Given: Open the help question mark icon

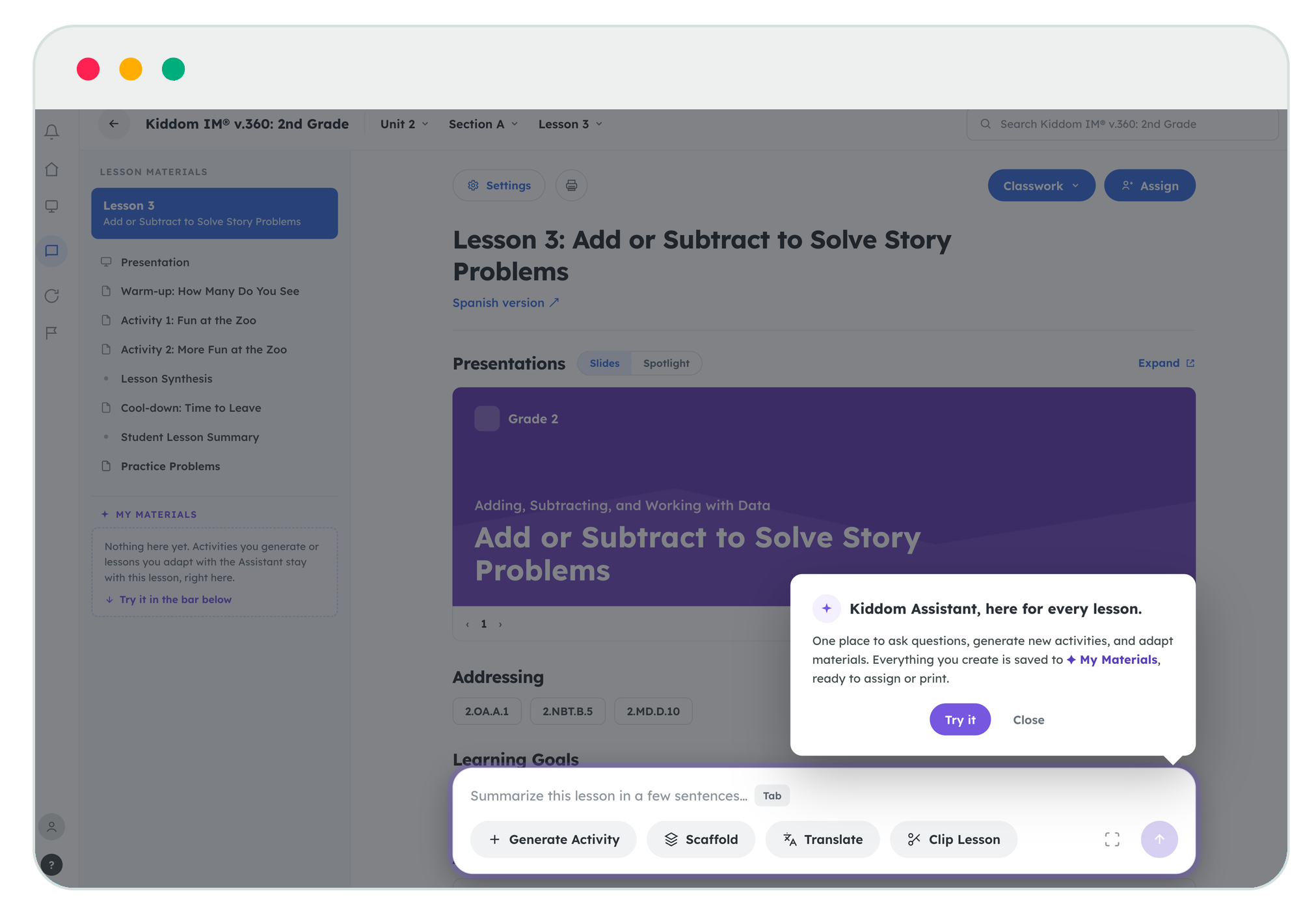Looking at the screenshot, I should point(51,864).
